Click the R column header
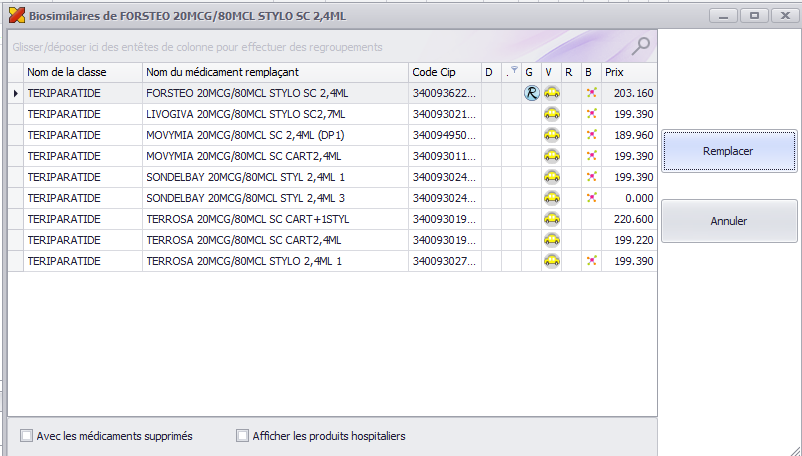 [571, 73]
